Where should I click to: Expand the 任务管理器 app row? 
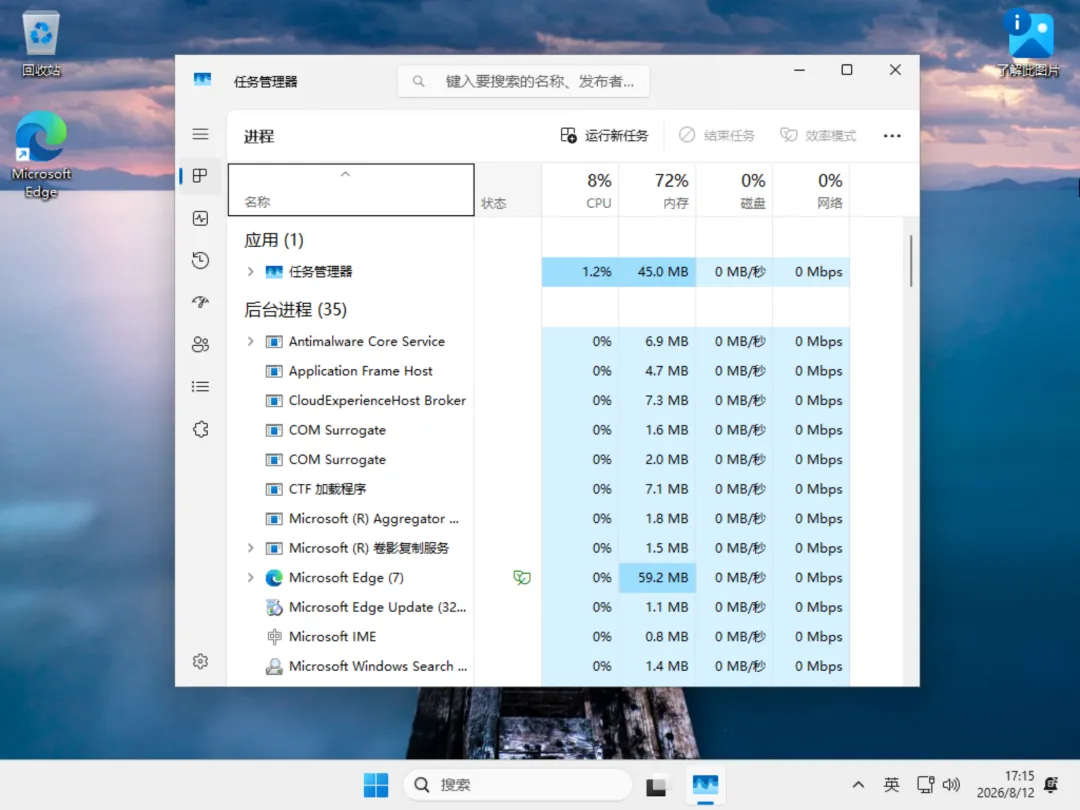251,271
